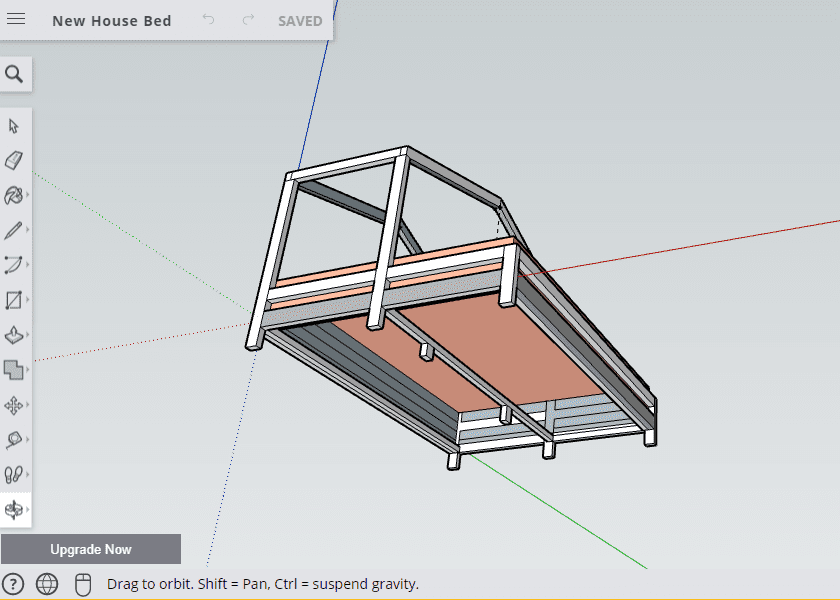The image size is (840, 600).
Task: Expand the Paint tool flyout arrow
Action: pos(27,195)
